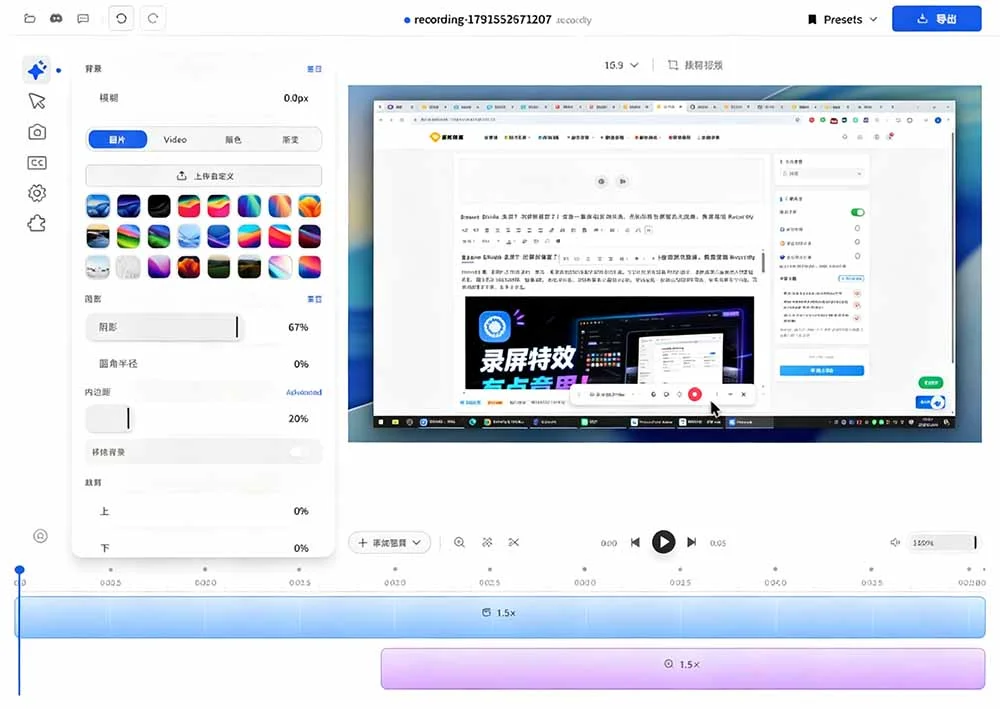
Task: Adjust the 上 crop slider
Action: point(203,511)
